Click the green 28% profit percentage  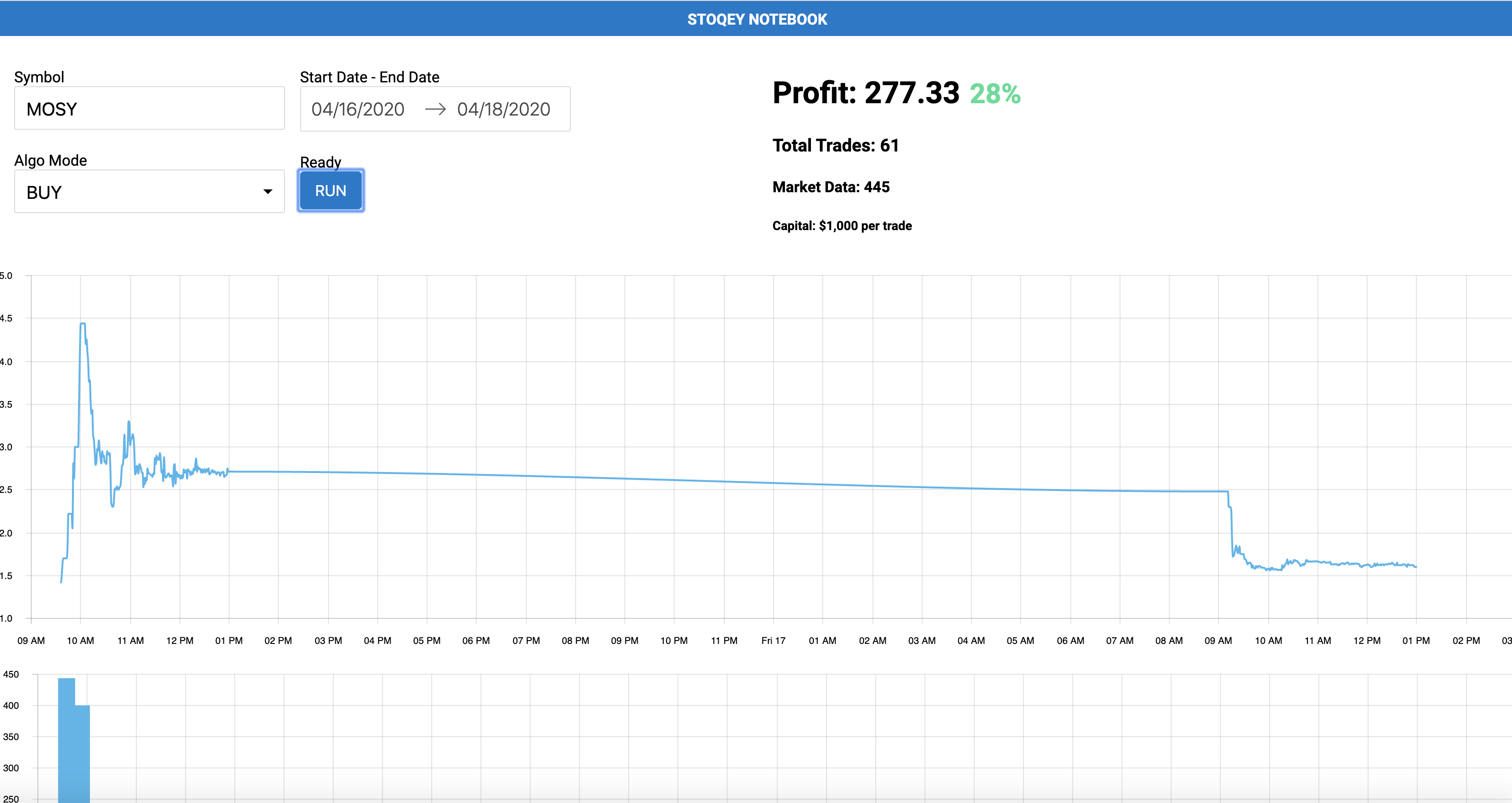click(x=995, y=94)
